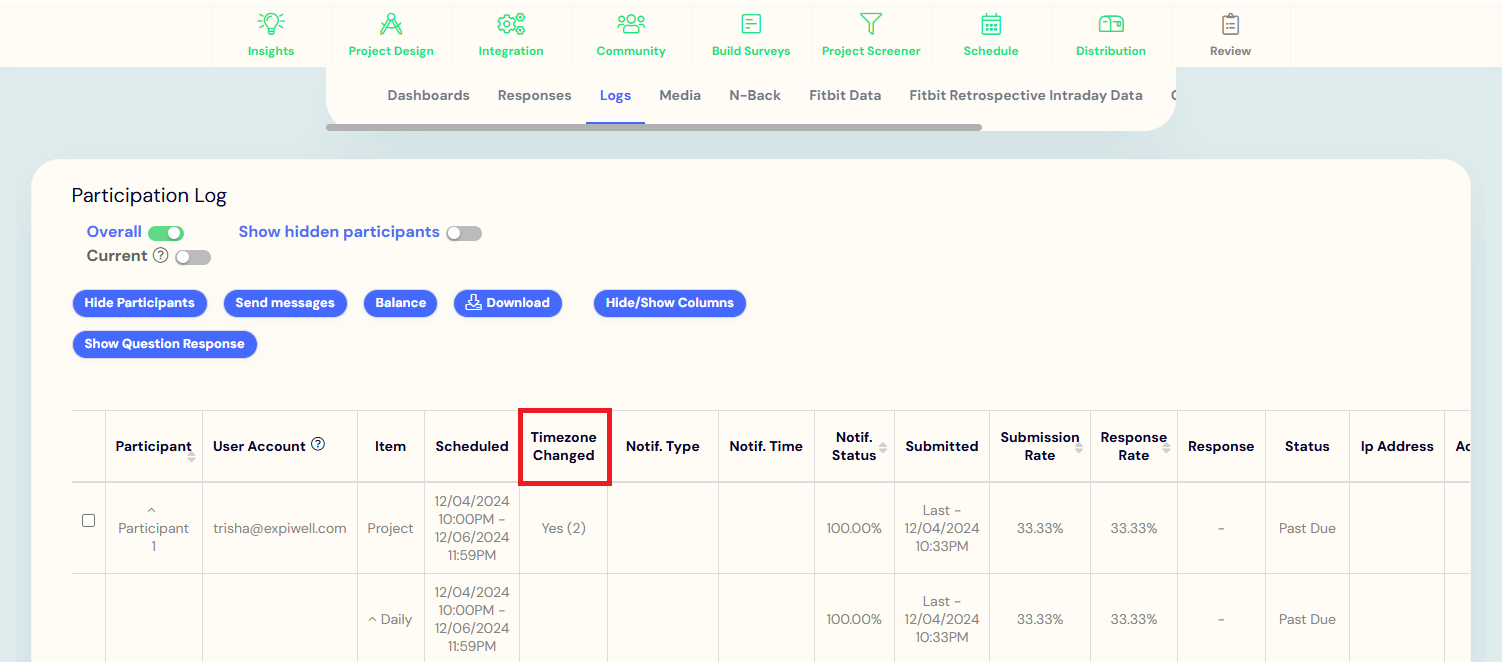Select the Logs tab

[615, 96]
